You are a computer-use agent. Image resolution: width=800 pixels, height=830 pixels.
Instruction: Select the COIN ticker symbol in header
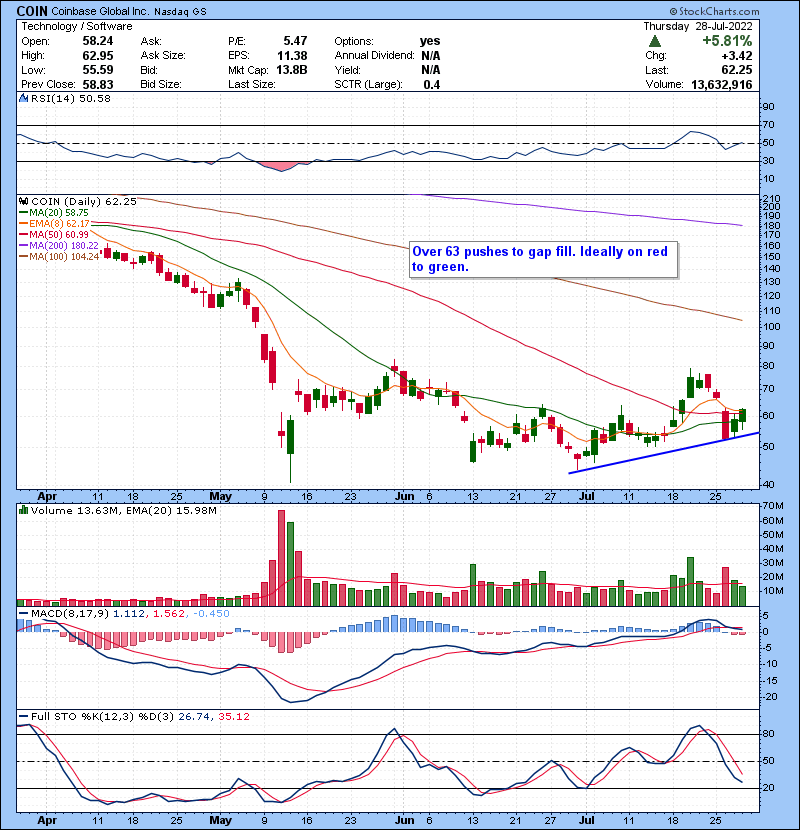tap(32, 11)
